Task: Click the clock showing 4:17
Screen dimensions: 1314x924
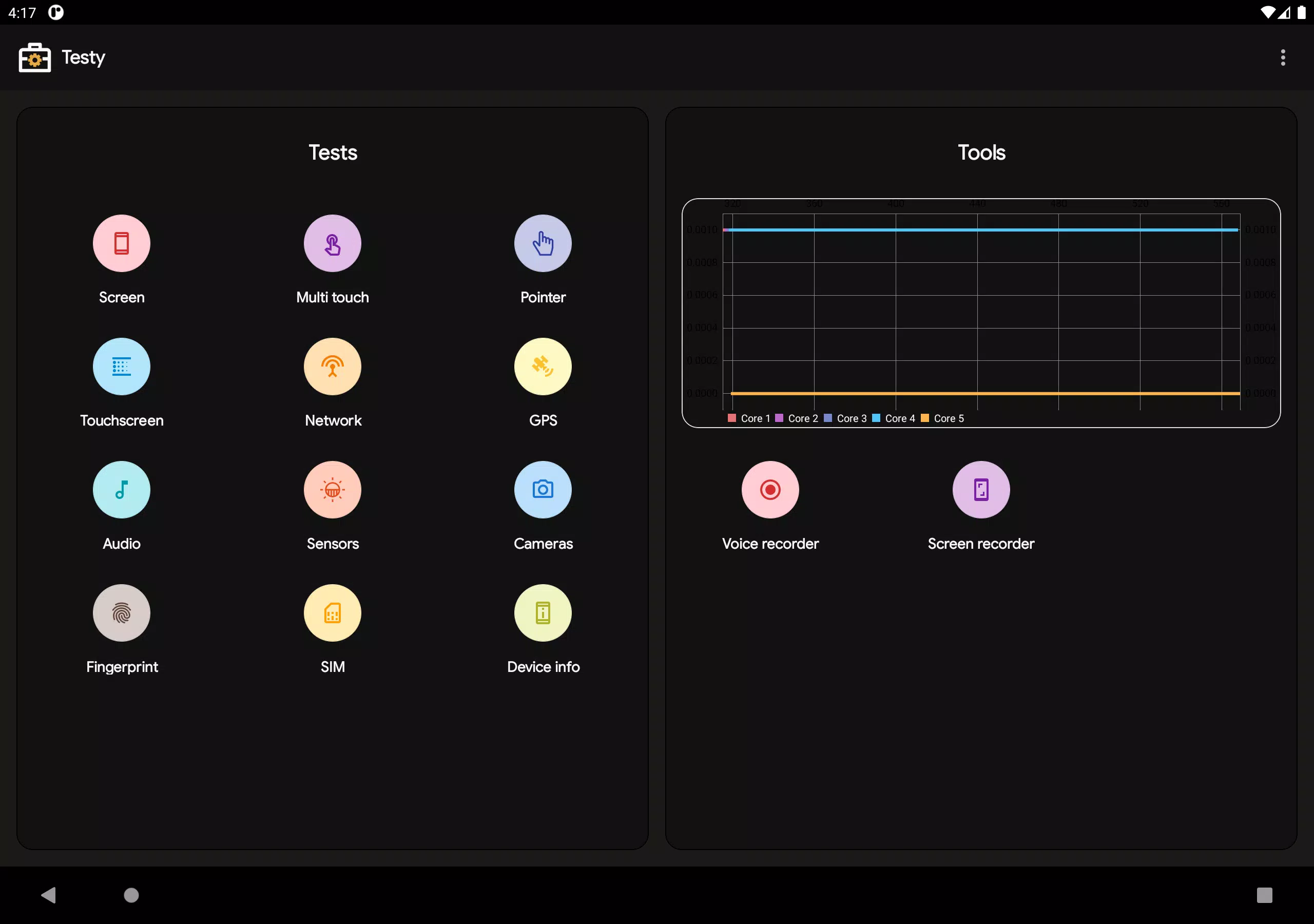Action: click(x=22, y=13)
